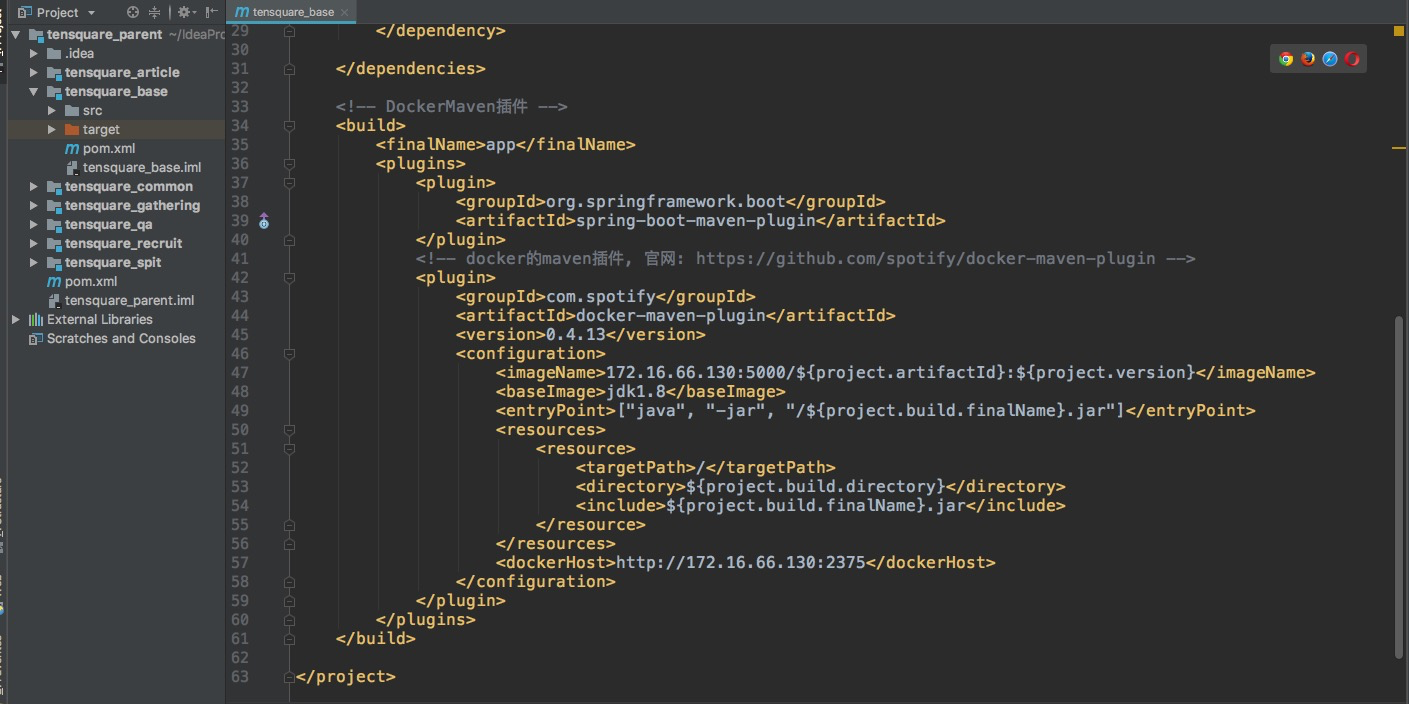Click the dockerHost URL on line 57
Image resolution: width=1409 pixels, height=704 pixels.
click(x=740, y=563)
